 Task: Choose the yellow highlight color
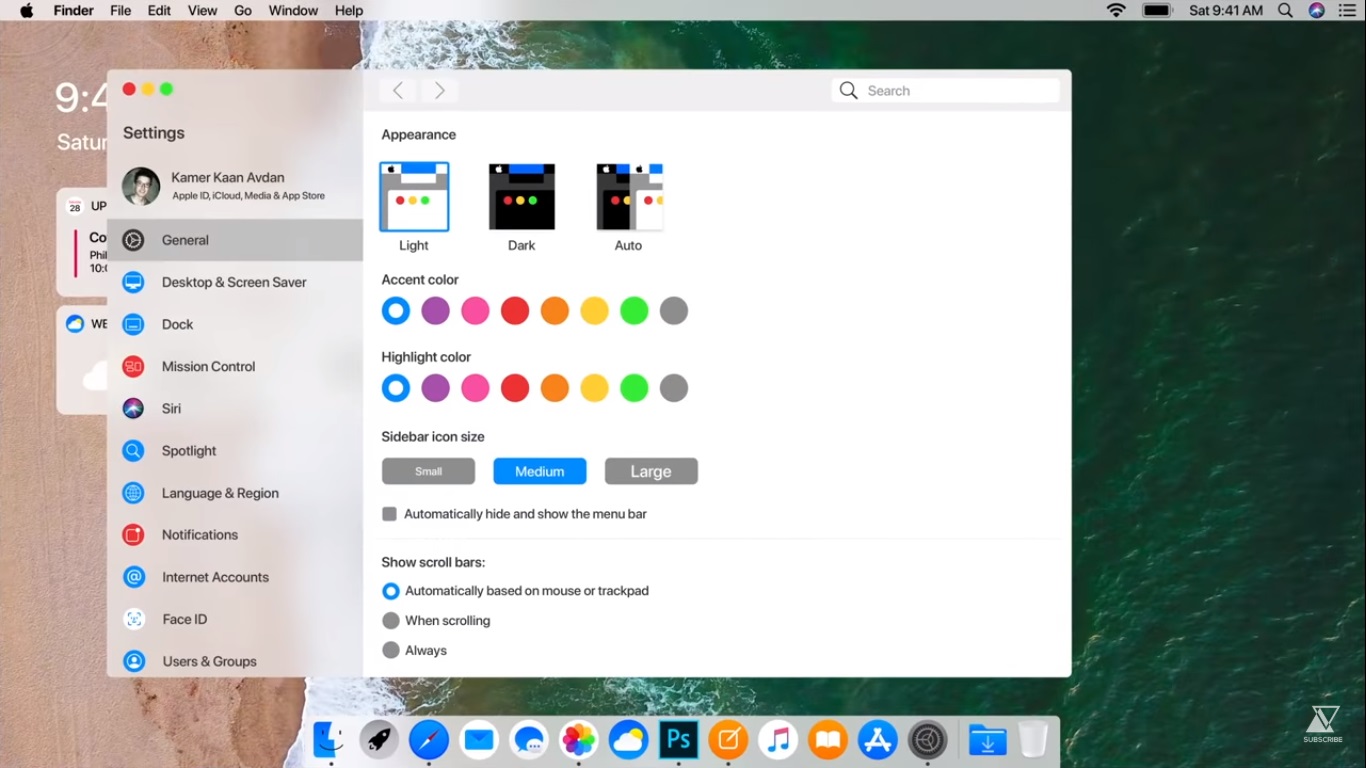(594, 388)
